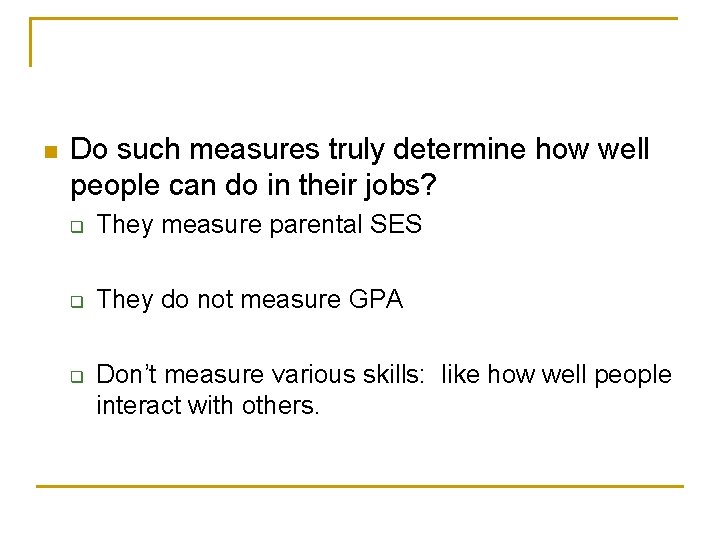
Task: Click the word 'GPA' in the second sub-bullet
Action: click(376, 299)
